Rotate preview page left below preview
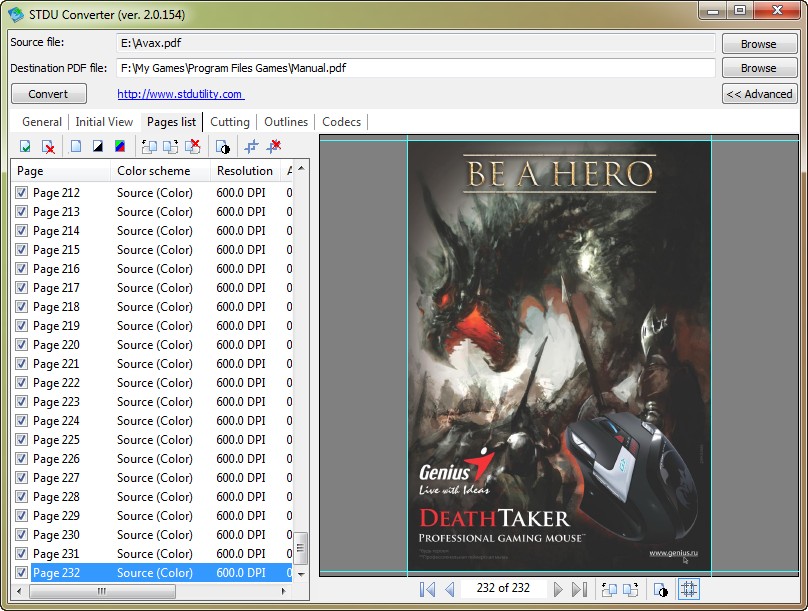This screenshot has width=808, height=611. click(609, 589)
